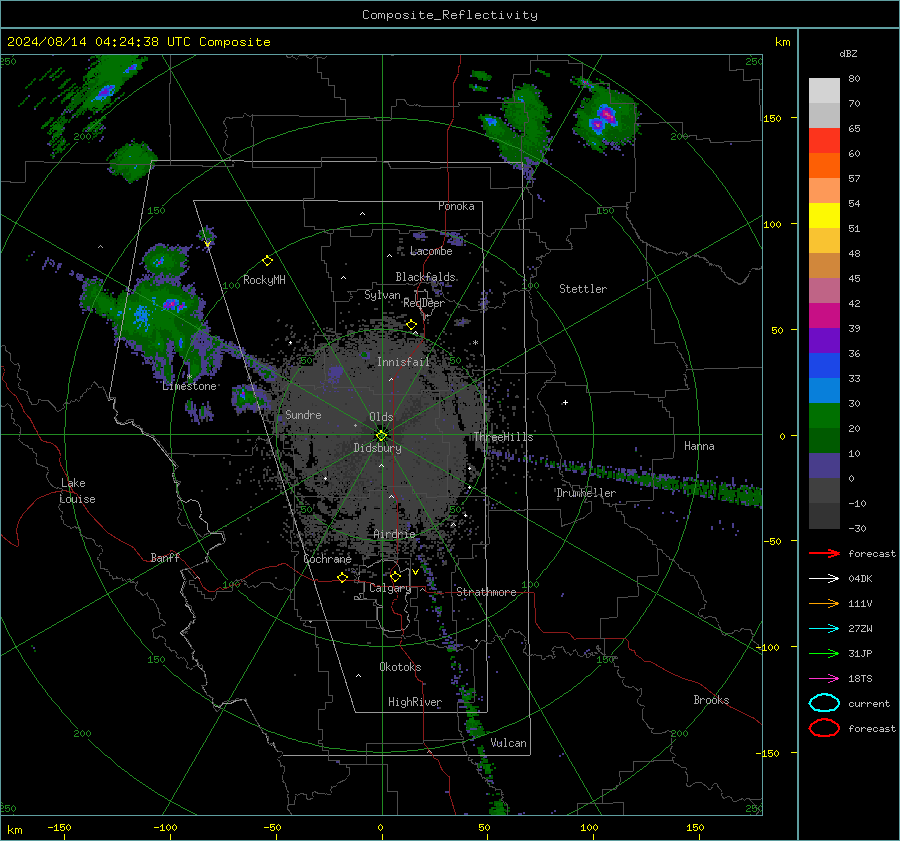Select the bright yellow legend swatch
Image resolution: width=900 pixels, height=841 pixels.
[x=824, y=215]
